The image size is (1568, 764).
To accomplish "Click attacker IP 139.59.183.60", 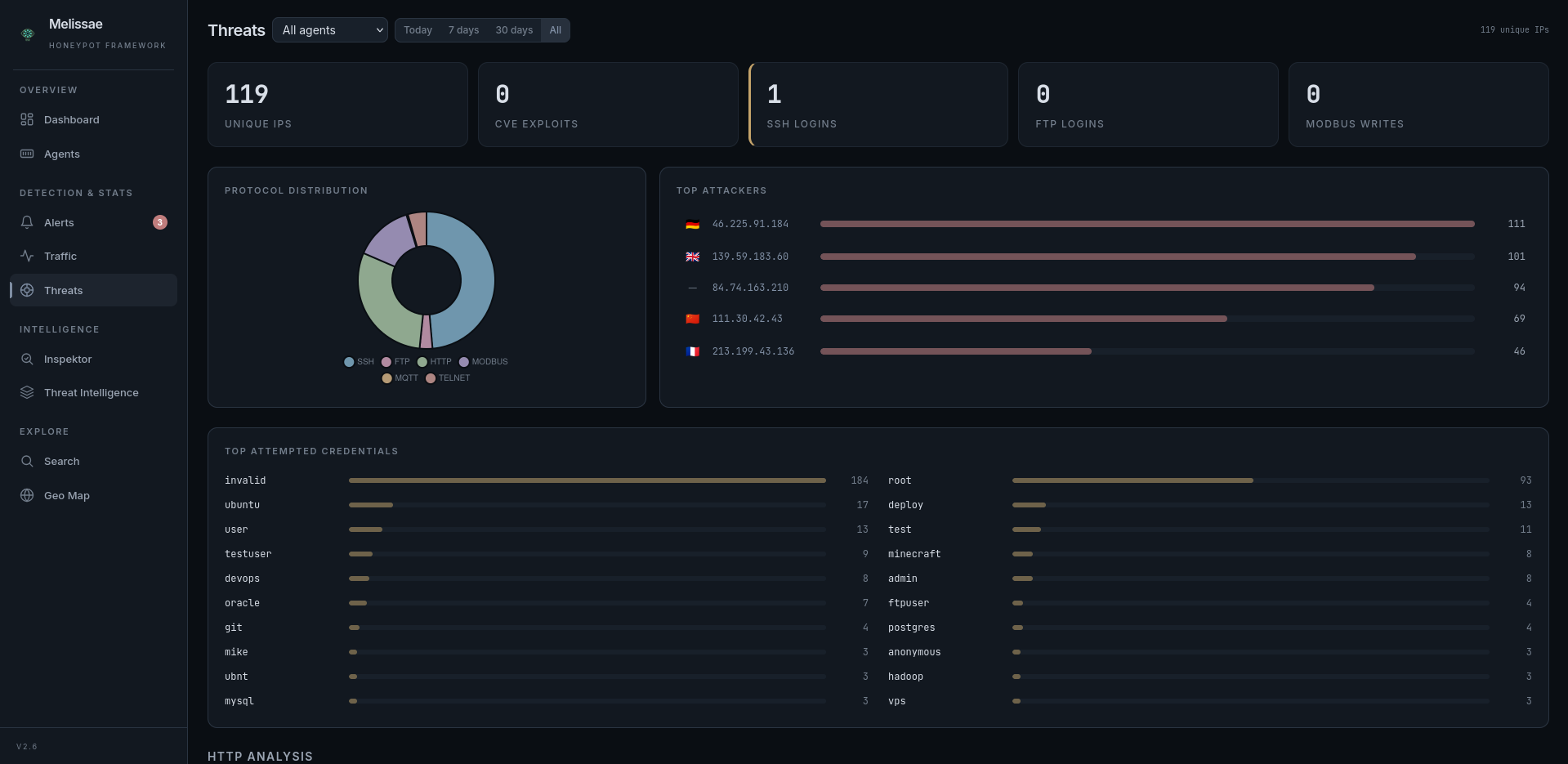I will point(750,257).
